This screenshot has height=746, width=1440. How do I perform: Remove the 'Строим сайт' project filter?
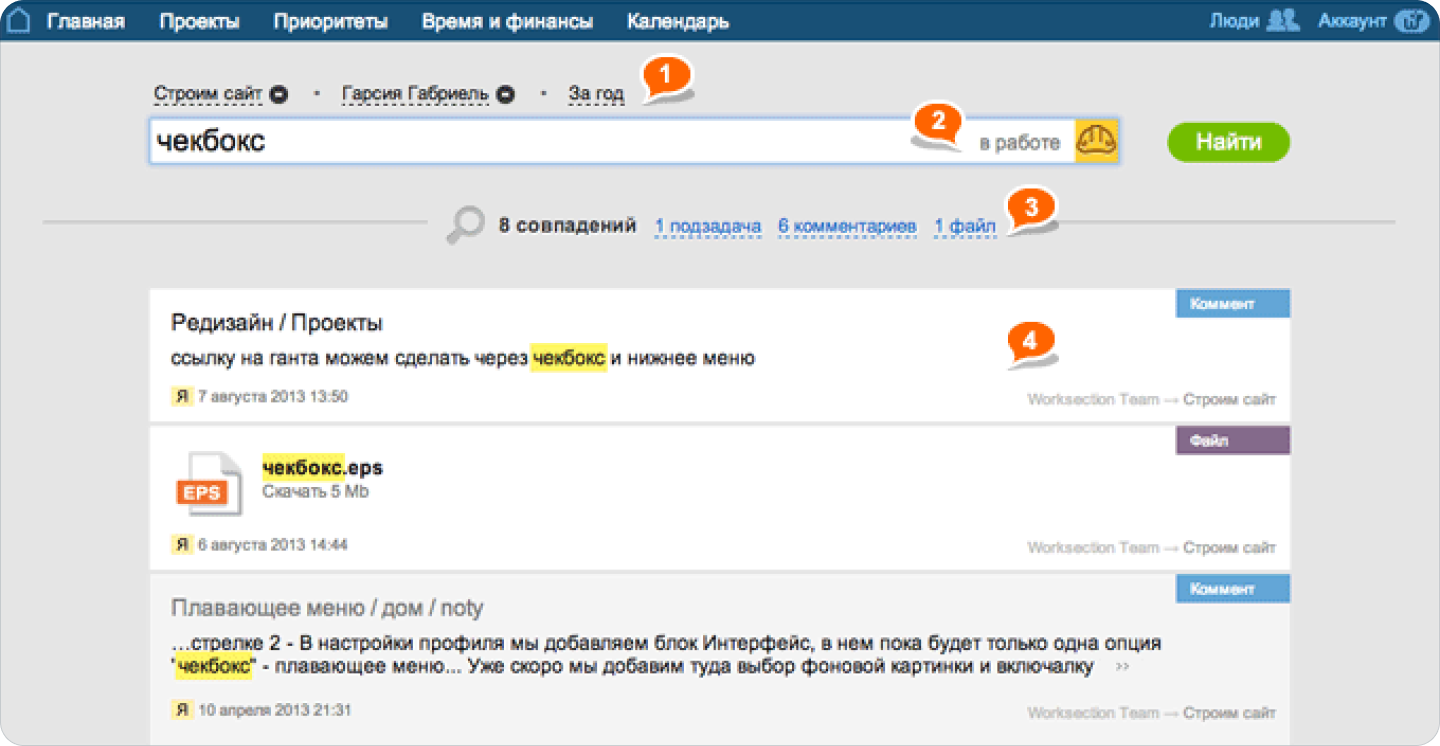279,94
